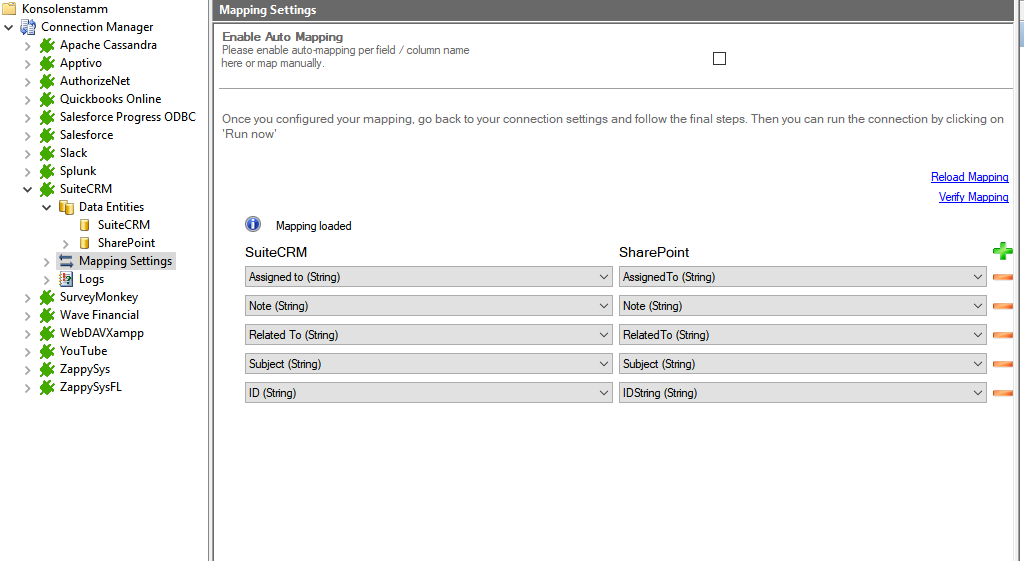Select the SharePoint data entity
This screenshot has height=561, width=1024.
tap(126, 243)
